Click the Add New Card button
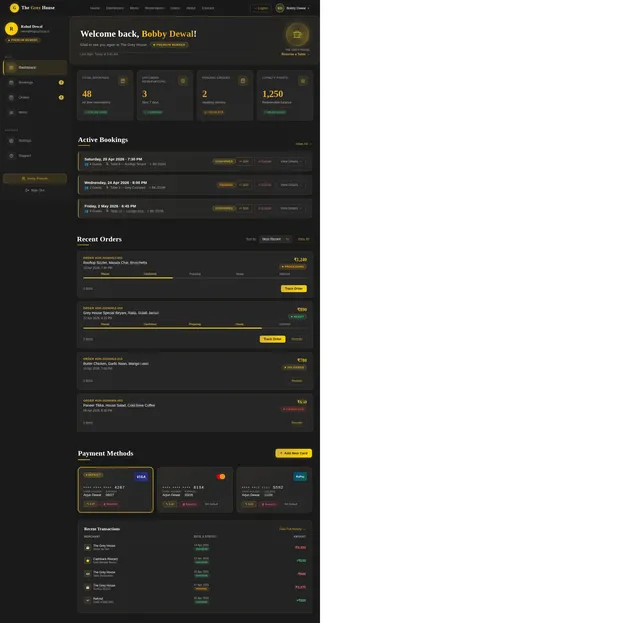Image resolution: width=640 pixels, height=623 pixels. click(x=293, y=453)
